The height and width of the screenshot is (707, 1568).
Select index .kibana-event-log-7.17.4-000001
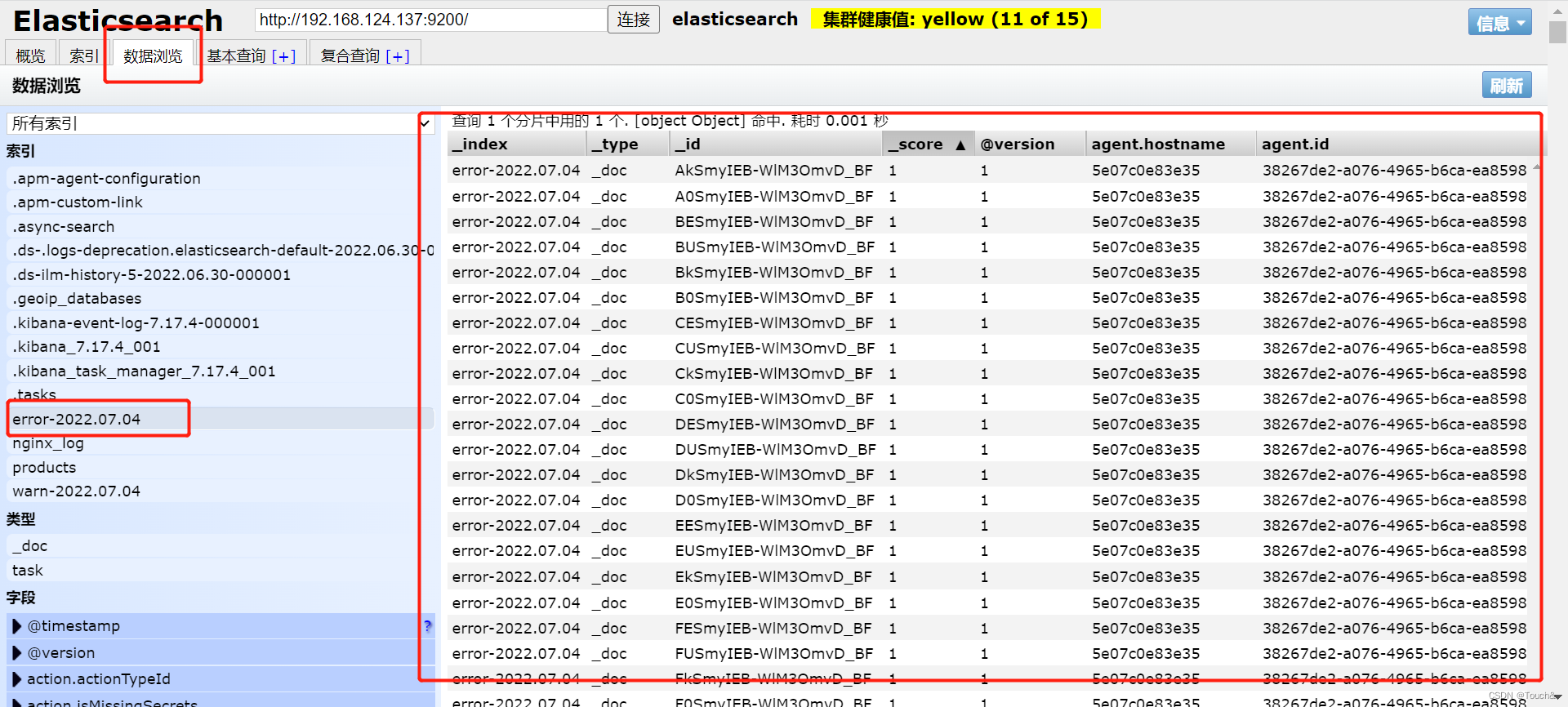tap(220, 322)
